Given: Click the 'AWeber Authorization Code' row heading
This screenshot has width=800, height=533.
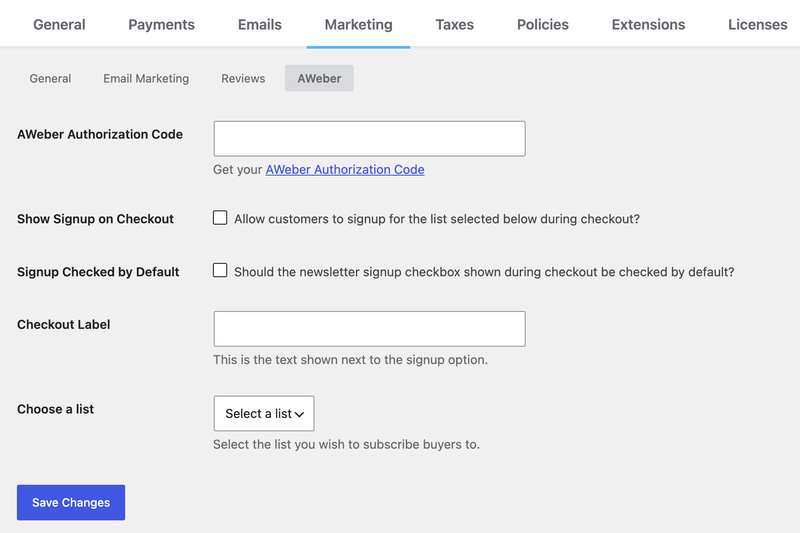Looking at the screenshot, I should (100, 134).
